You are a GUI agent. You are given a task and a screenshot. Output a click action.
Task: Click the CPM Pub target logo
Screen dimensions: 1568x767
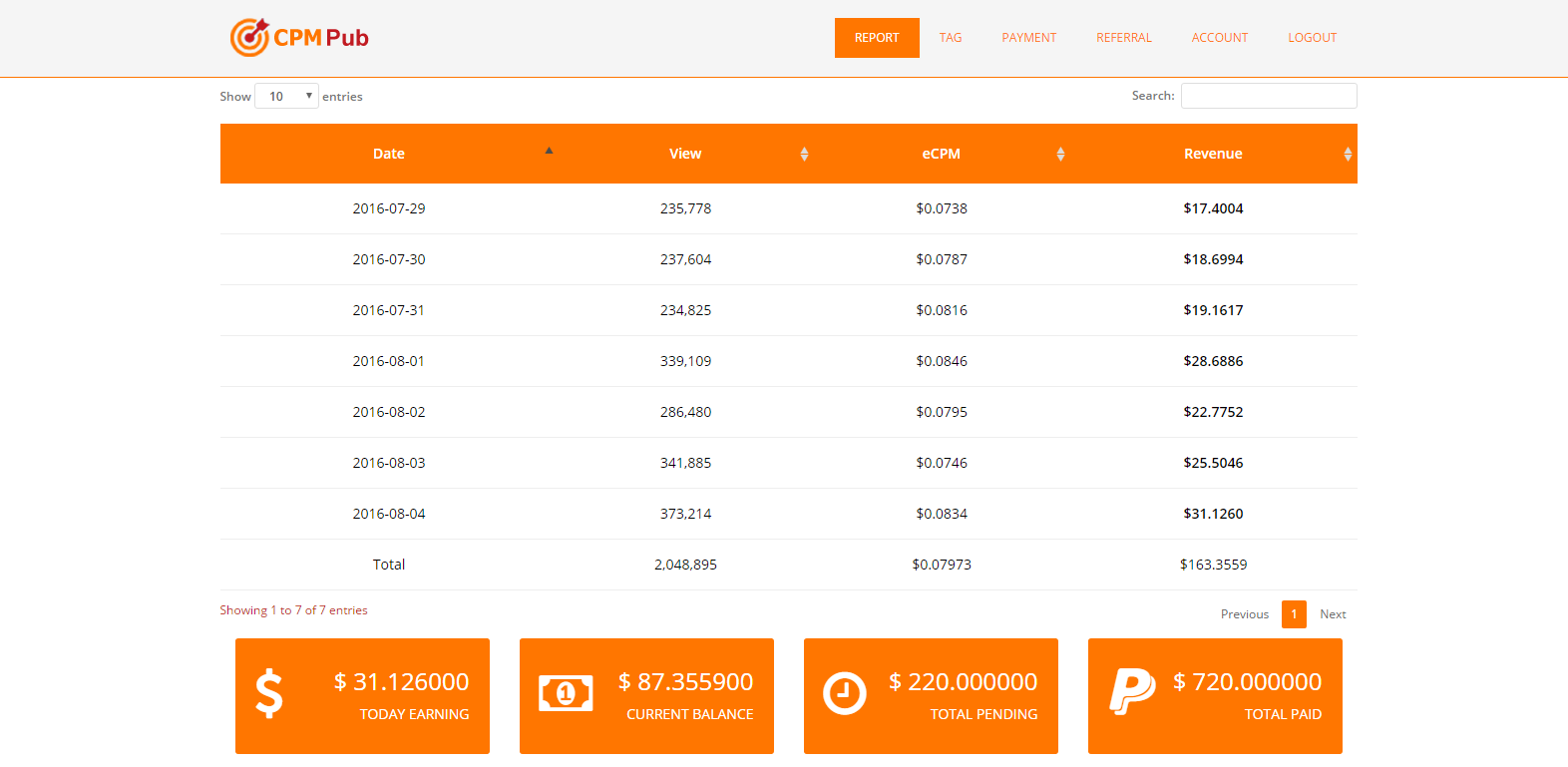coord(299,38)
